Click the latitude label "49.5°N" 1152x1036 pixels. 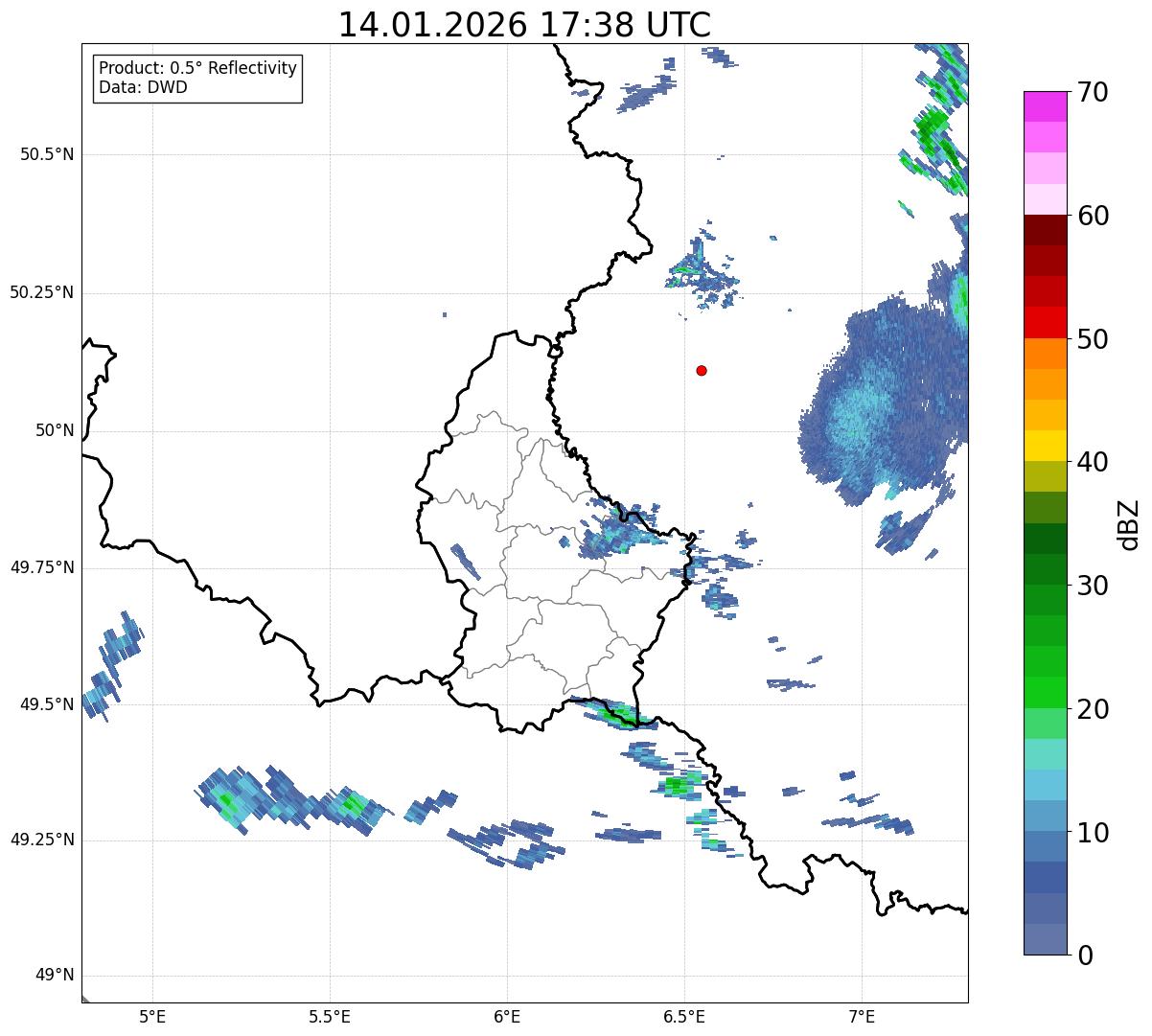(x=47, y=704)
